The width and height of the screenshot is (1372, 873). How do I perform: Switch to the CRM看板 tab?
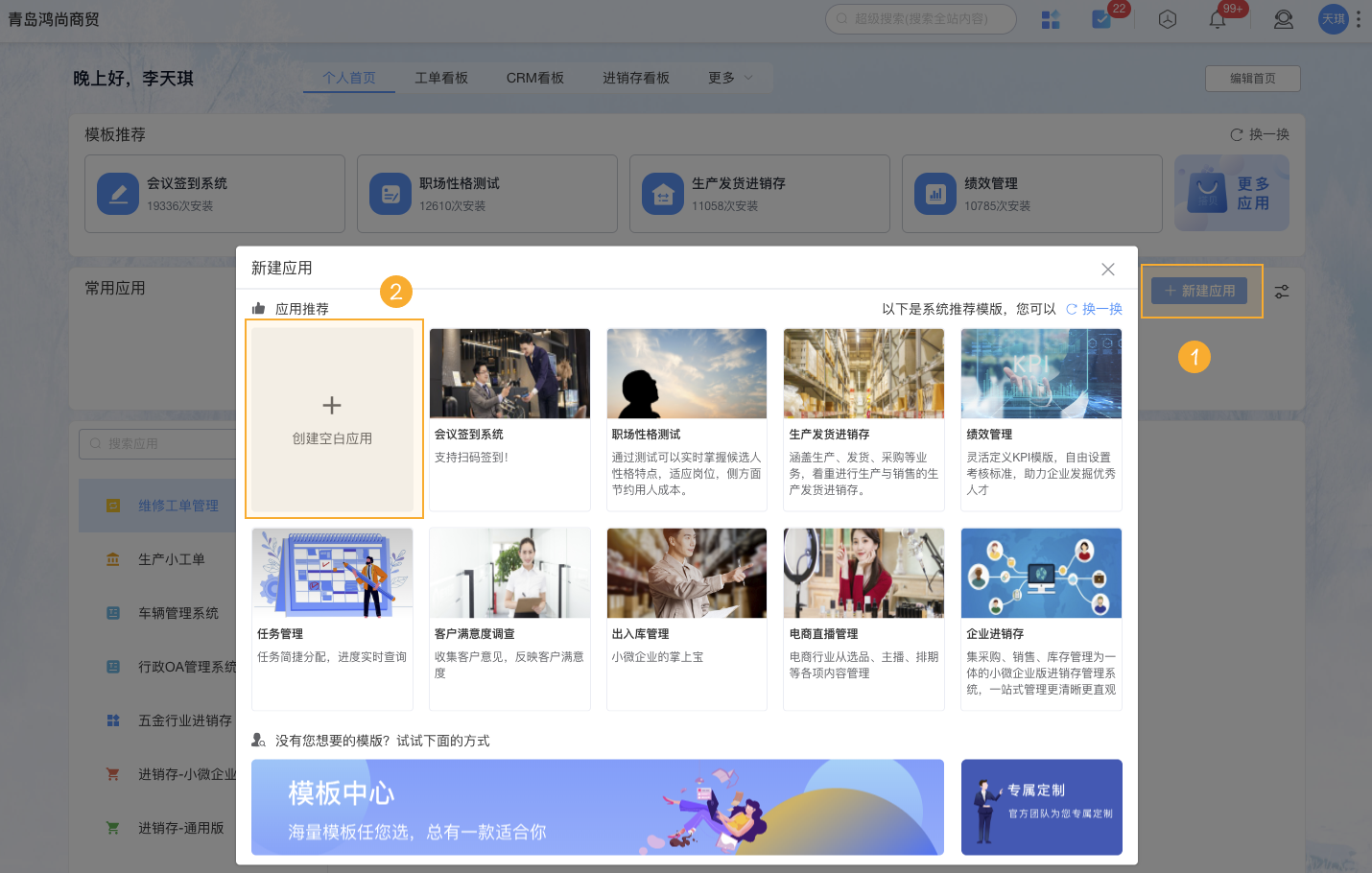coord(534,78)
